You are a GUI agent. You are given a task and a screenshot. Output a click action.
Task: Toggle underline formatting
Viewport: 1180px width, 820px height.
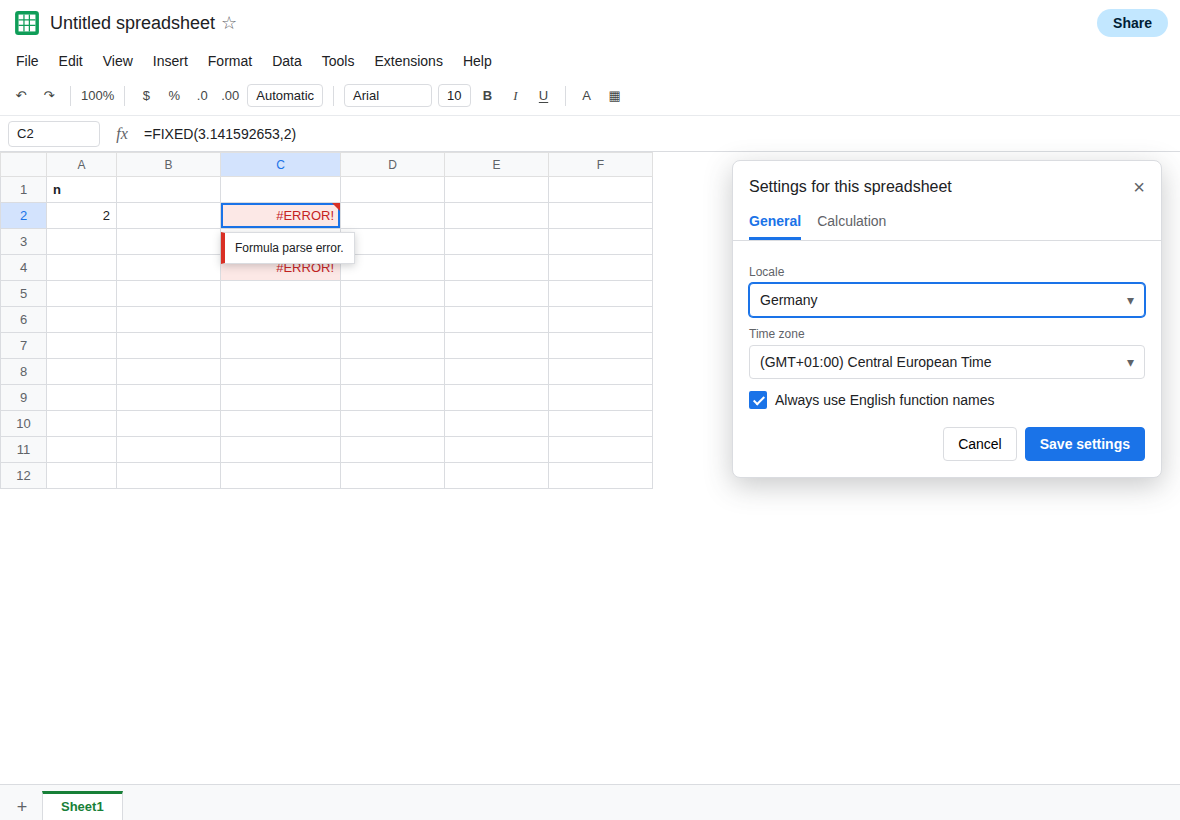pyautogui.click(x=543, y=96)
